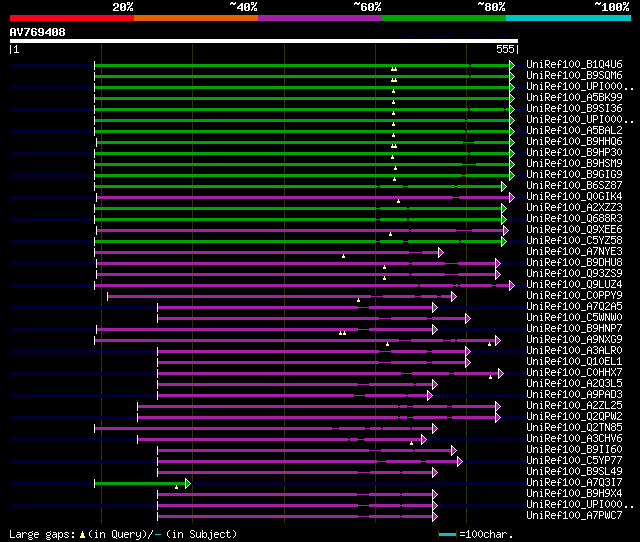Click the yellow gap-in-query symbol in the legend

coord(82,534)
